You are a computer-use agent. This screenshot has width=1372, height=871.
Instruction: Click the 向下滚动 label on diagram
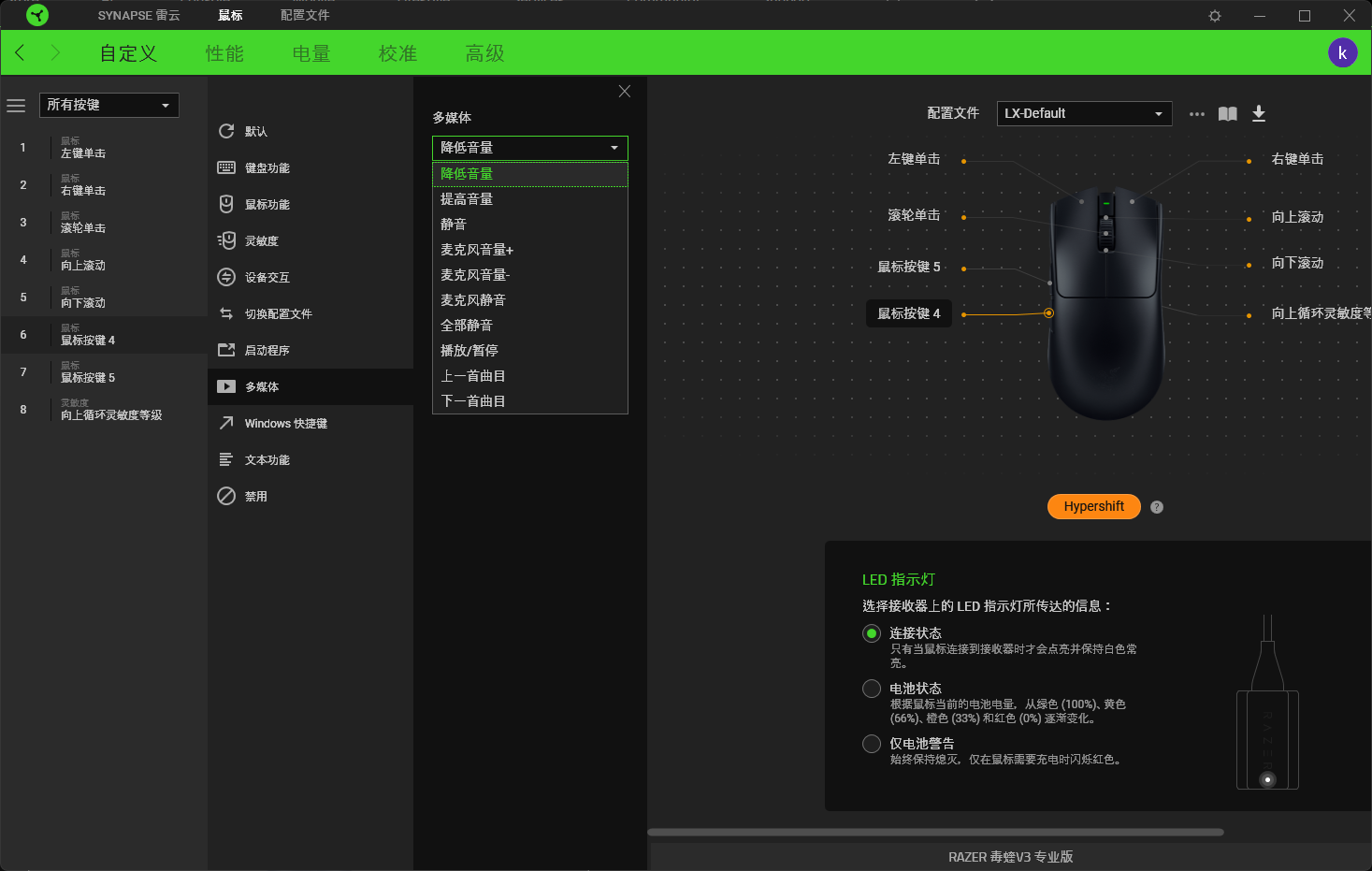point(1297,263)
